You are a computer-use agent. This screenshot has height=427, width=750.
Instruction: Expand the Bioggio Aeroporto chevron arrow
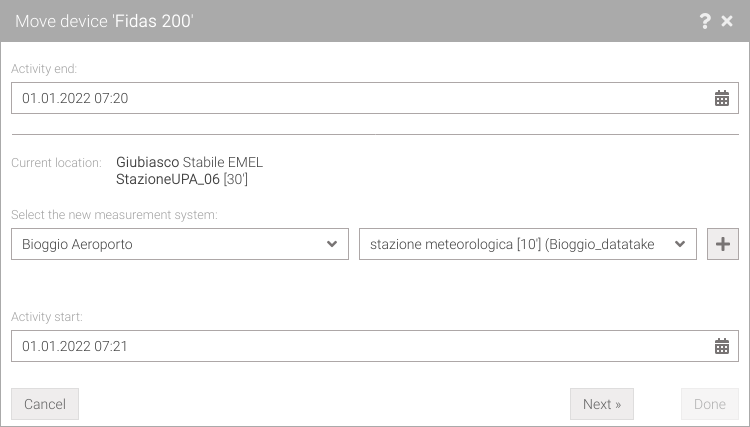click(331, 244)
